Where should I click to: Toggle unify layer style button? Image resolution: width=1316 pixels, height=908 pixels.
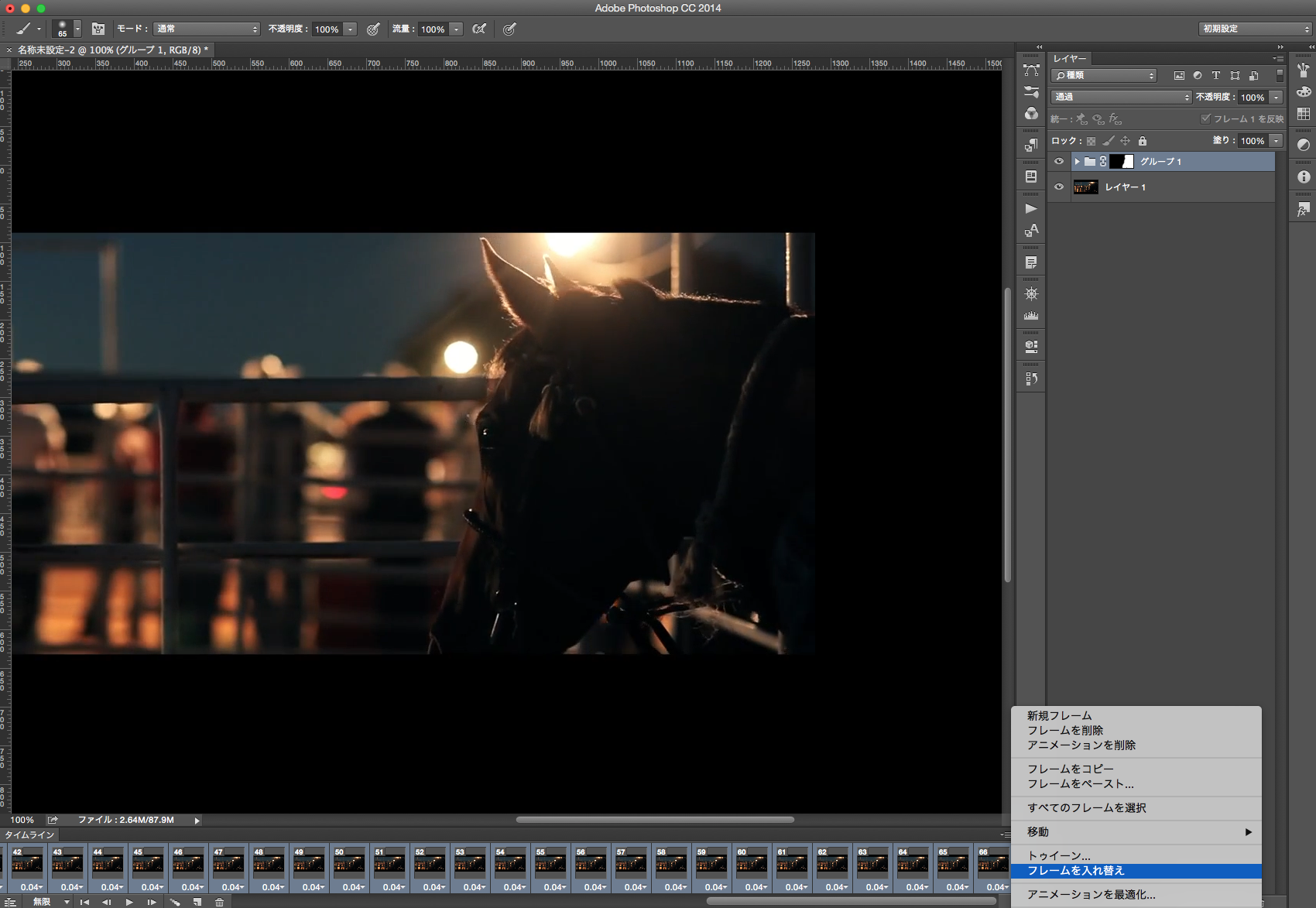tap(1116, 118)
